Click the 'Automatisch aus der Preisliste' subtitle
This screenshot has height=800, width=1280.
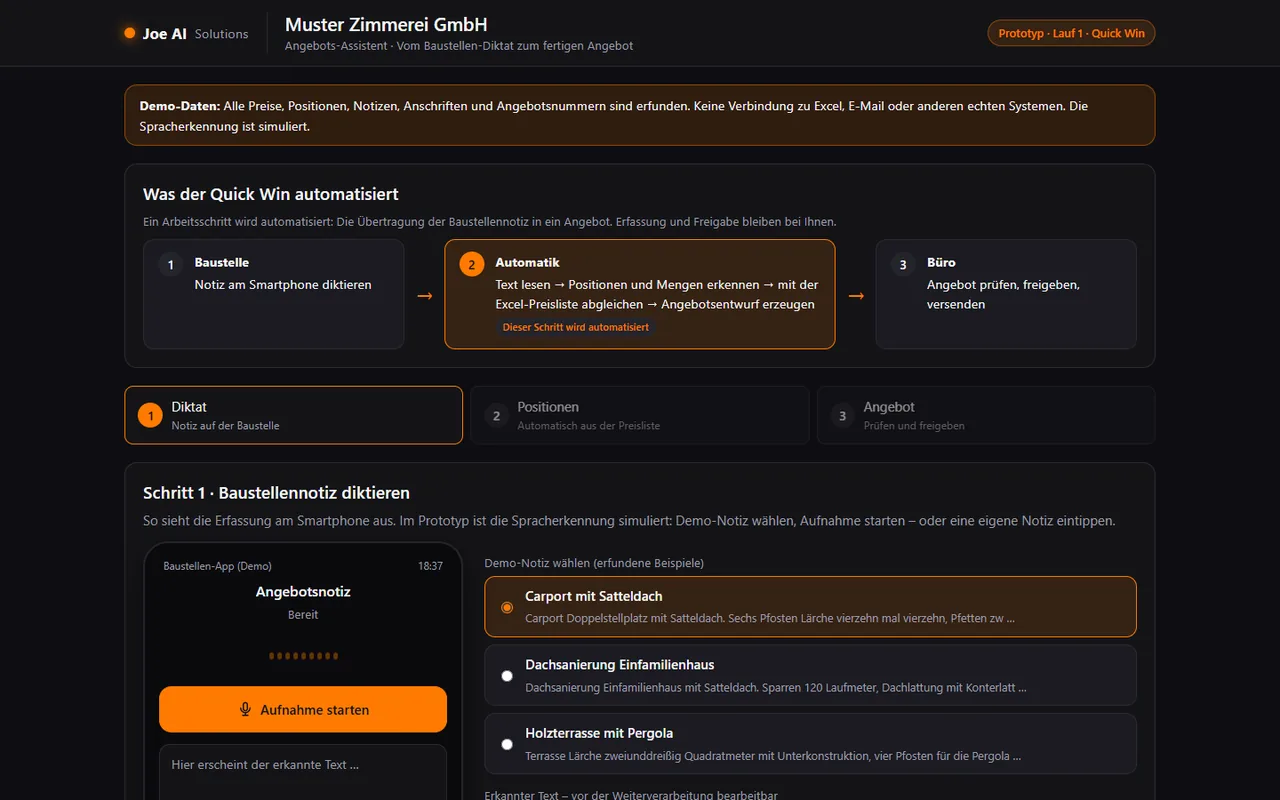(589, 426)
